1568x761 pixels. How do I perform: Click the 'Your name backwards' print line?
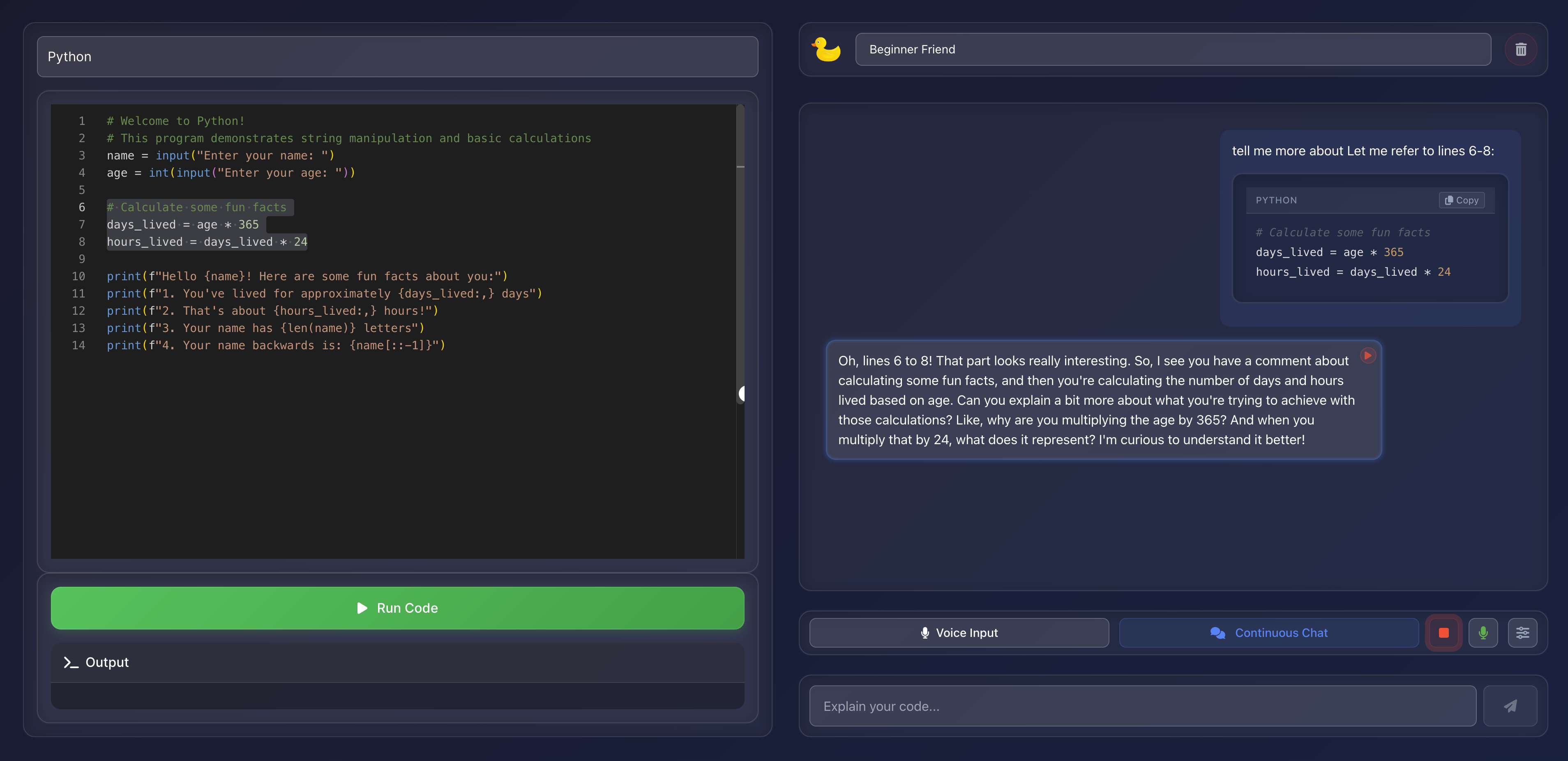(x=277, y=346)
